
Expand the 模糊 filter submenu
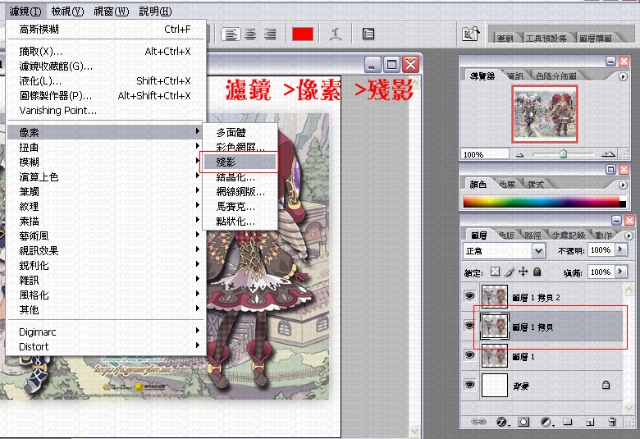coord(106,162)
